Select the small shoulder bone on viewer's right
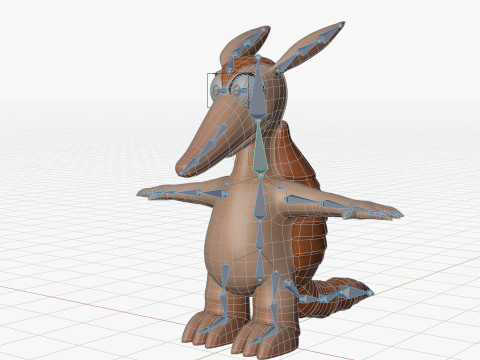480x360 pixels. 282,188
